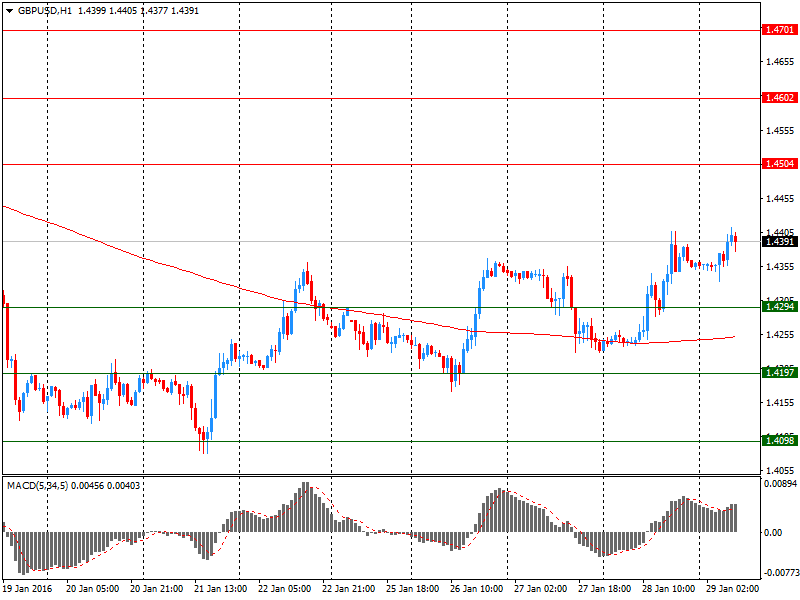800x600 pixels.
Task: Select the MACD(5,34,5) indicator label
Action: click(38, 486)
